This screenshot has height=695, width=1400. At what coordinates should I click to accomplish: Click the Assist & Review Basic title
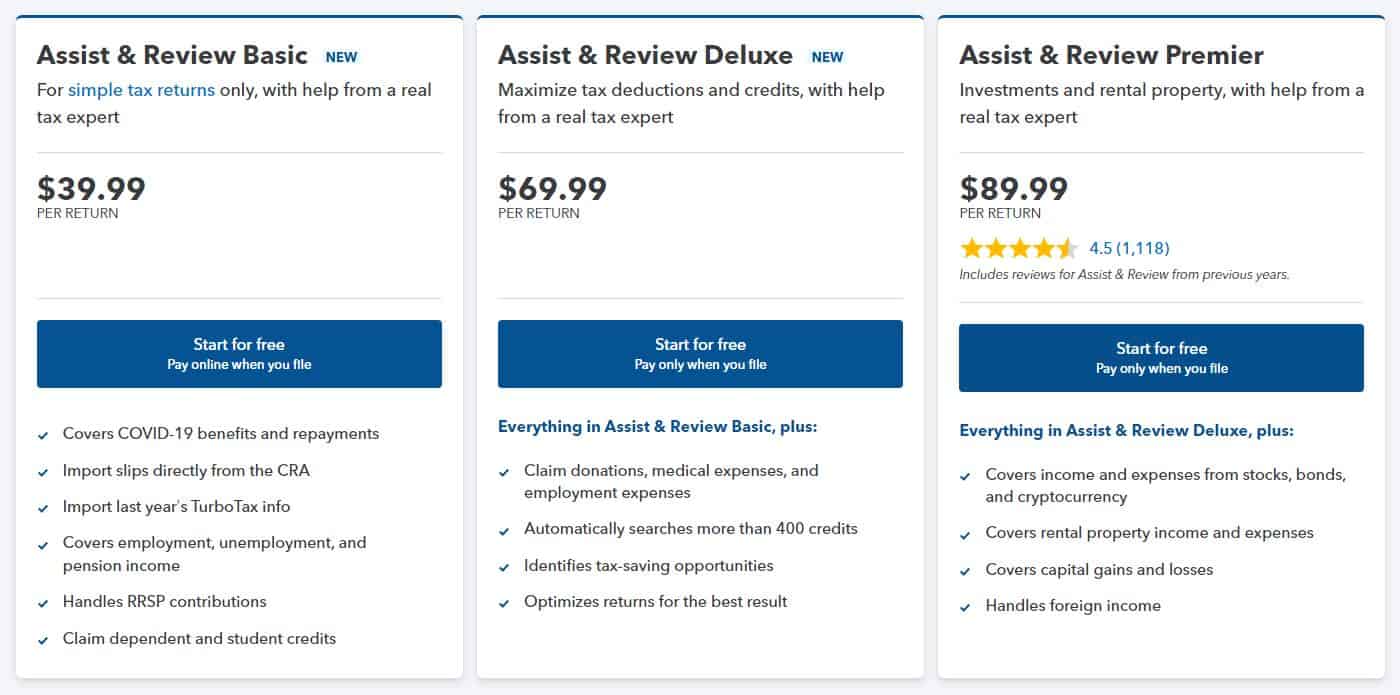172,55
